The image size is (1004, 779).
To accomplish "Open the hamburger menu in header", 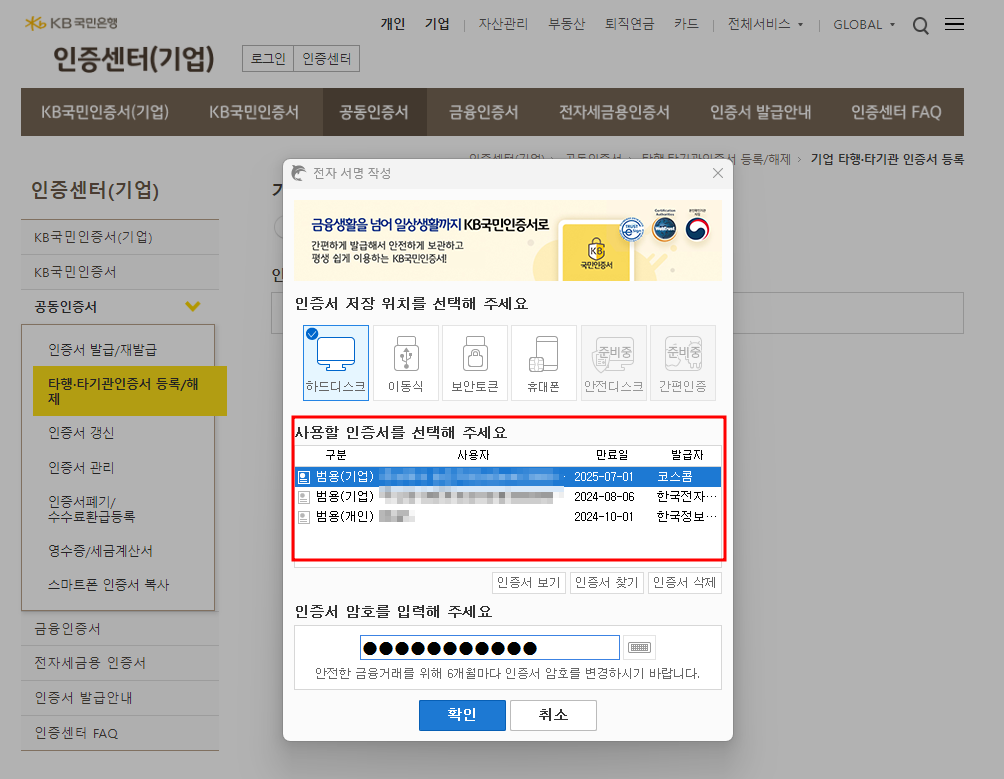I will (x=954, y=24).
